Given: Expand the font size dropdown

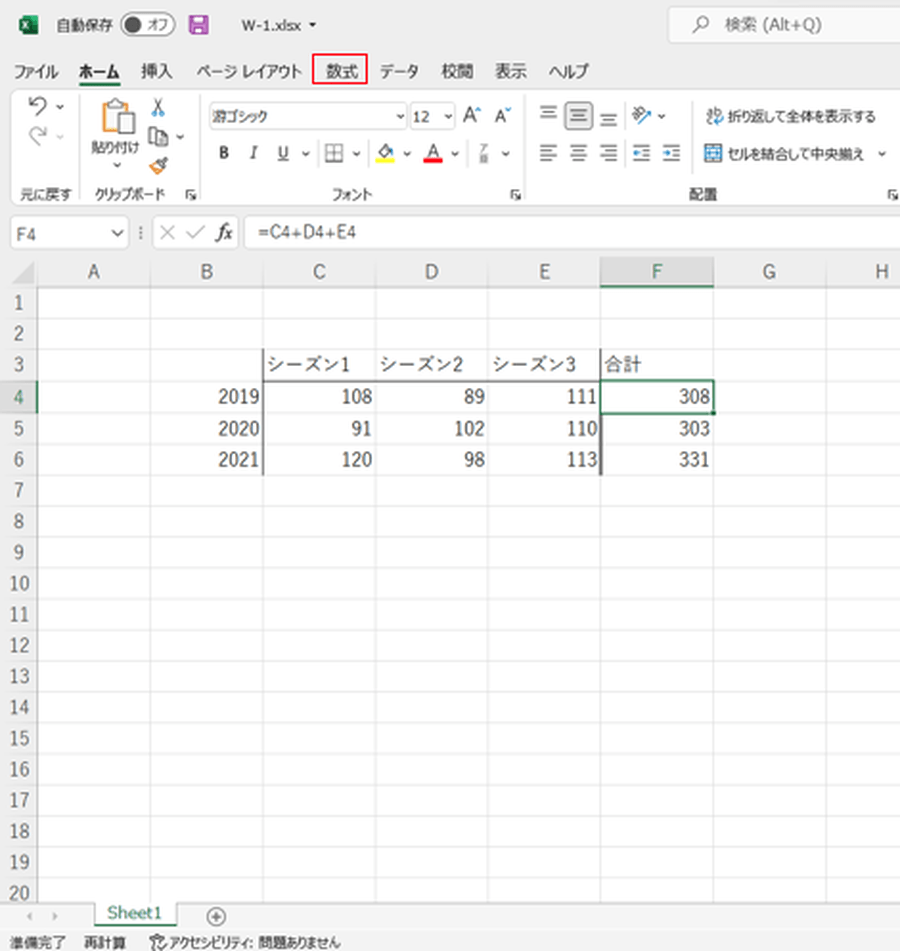Looking at the screenshot, I should tap(448, 117).
